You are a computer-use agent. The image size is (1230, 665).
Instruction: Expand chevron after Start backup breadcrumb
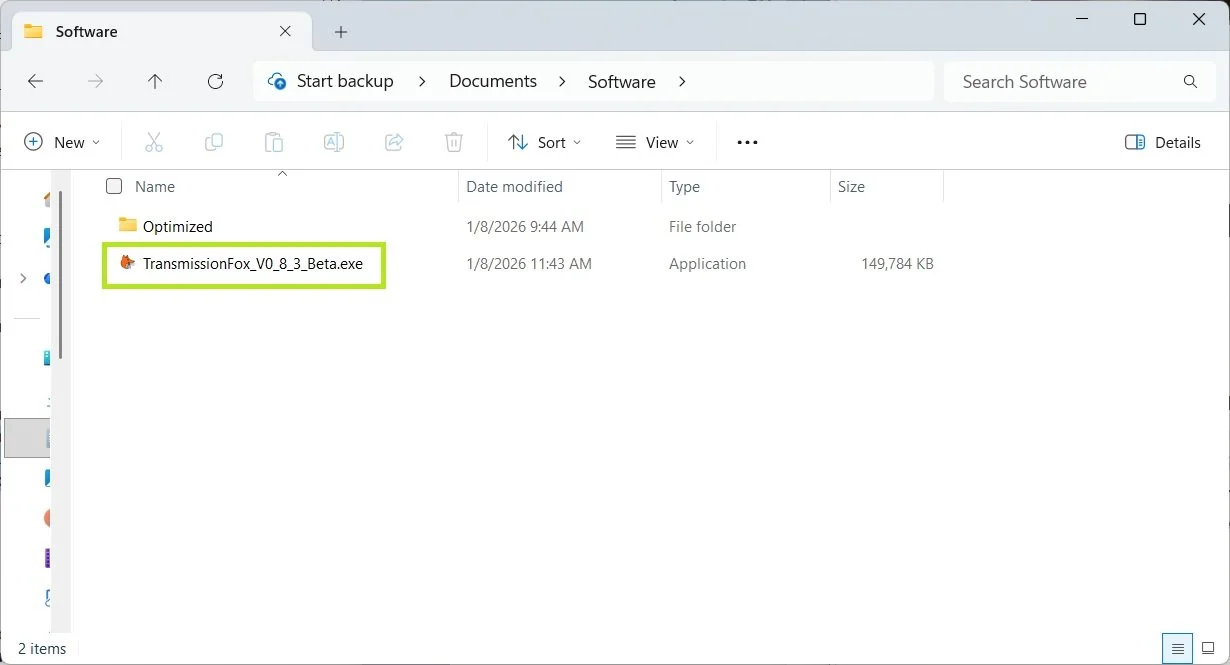[421, 82]
